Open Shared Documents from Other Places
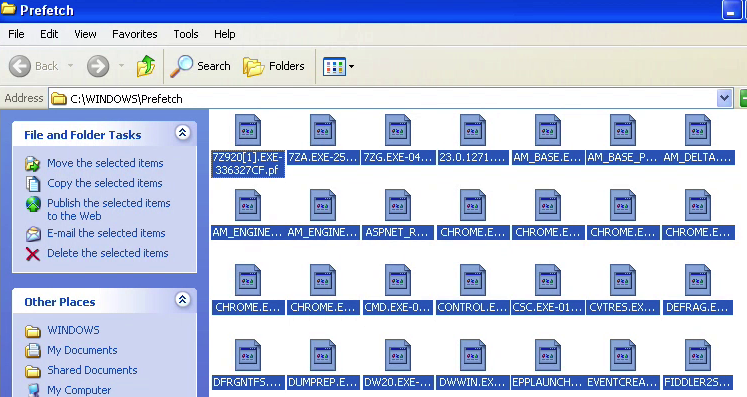 click(x=81, y=370)
